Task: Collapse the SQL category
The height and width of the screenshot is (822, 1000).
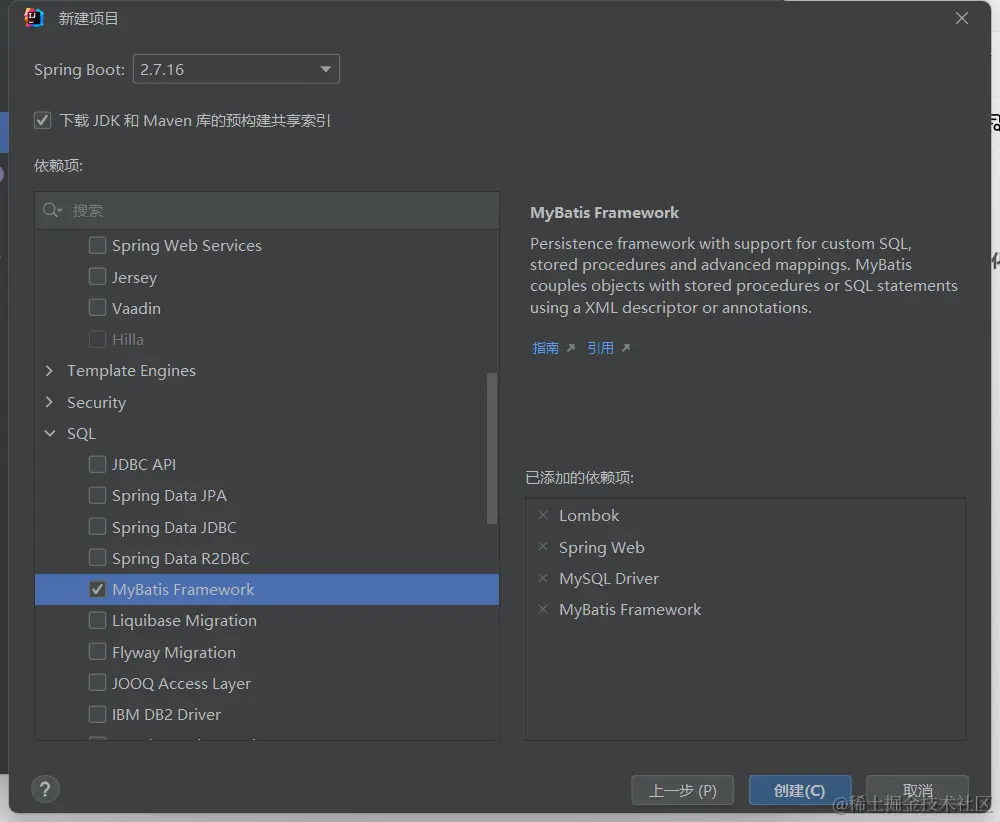Action: click(x=49, y=433)
